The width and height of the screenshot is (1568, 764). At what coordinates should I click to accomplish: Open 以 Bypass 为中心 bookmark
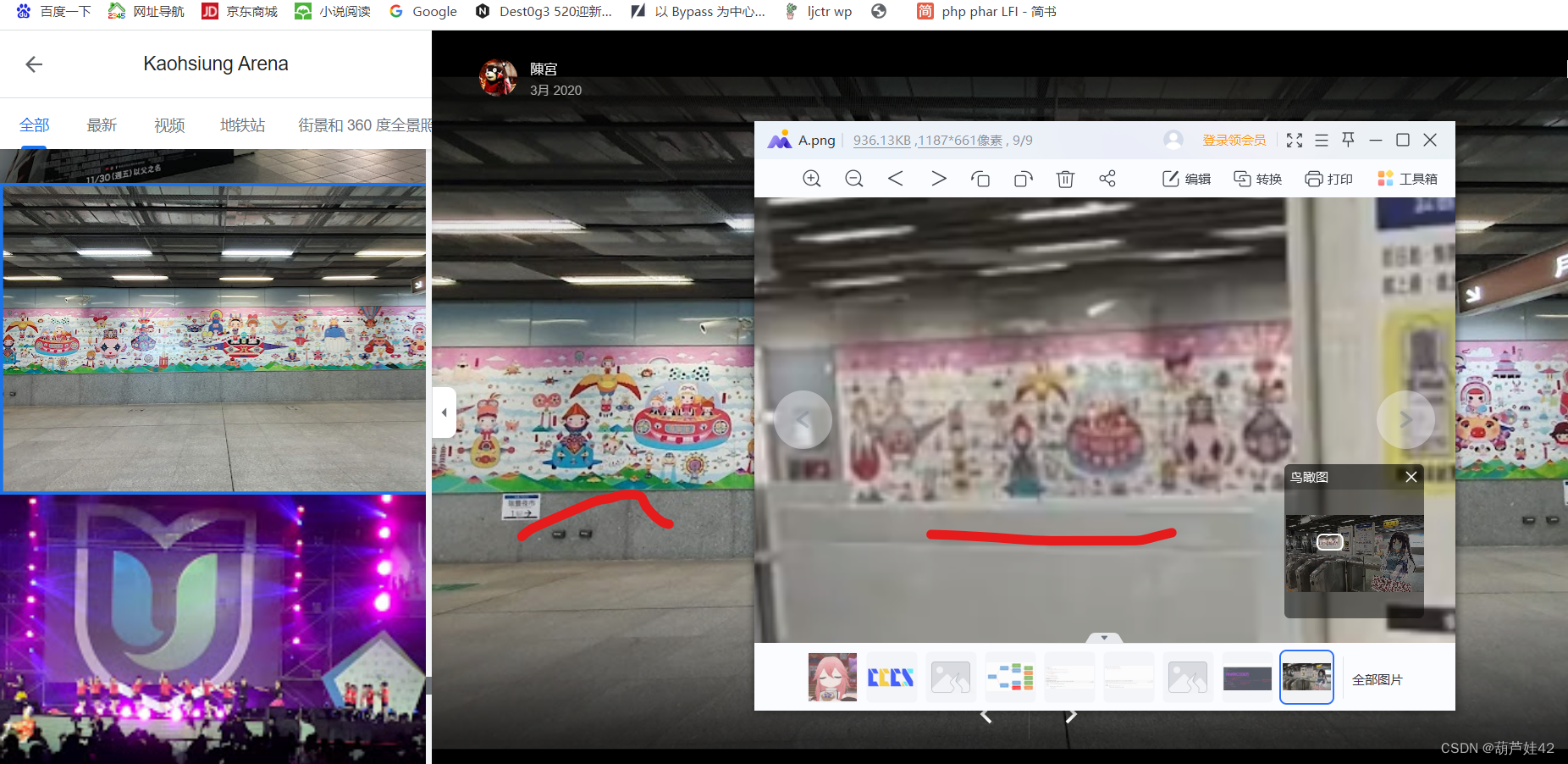coord(698,12)
